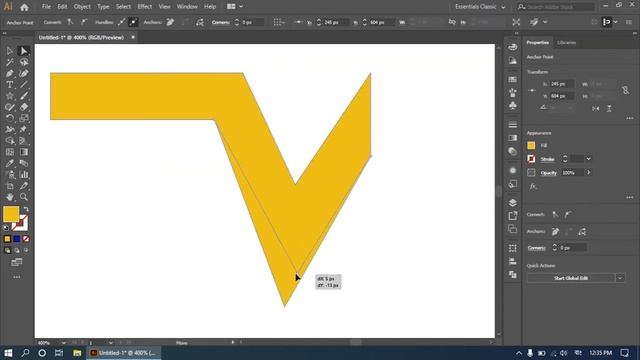Viewport: 640px width, 360px height.
Task: Set paint attribute to None
Action: click(x=26, y=239)
